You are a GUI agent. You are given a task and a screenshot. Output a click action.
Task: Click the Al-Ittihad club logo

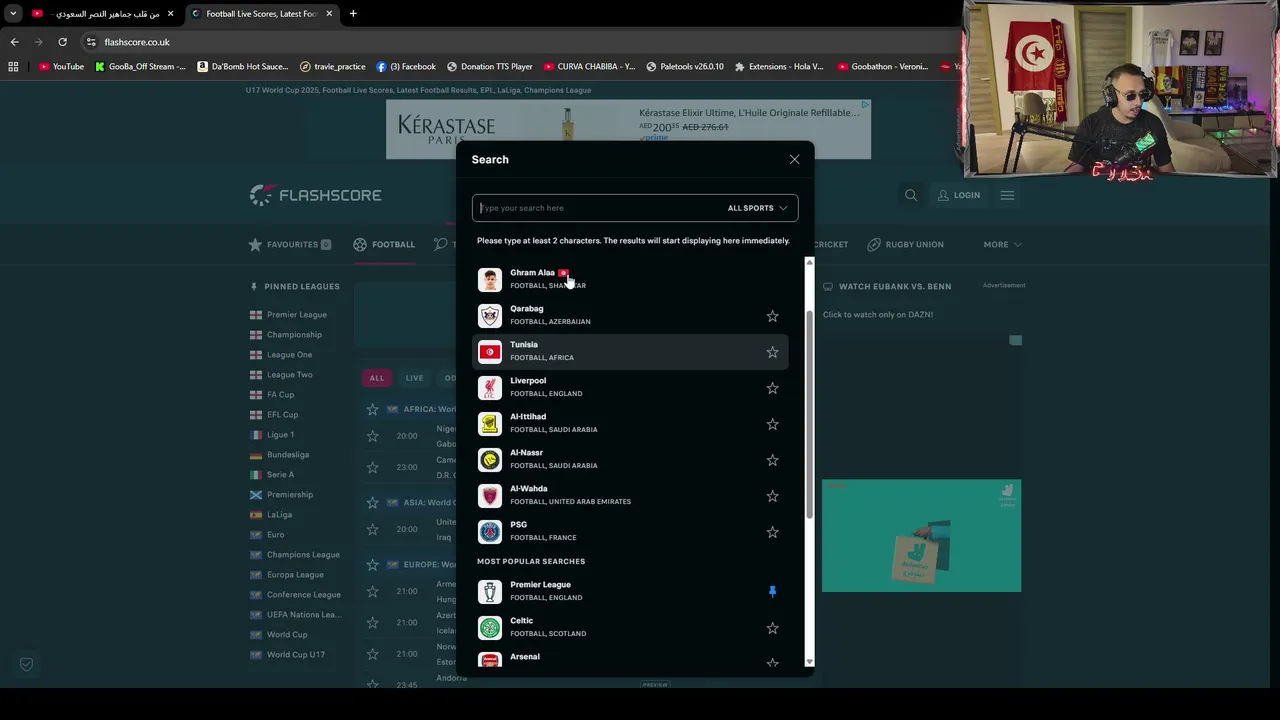click(489, 424)
